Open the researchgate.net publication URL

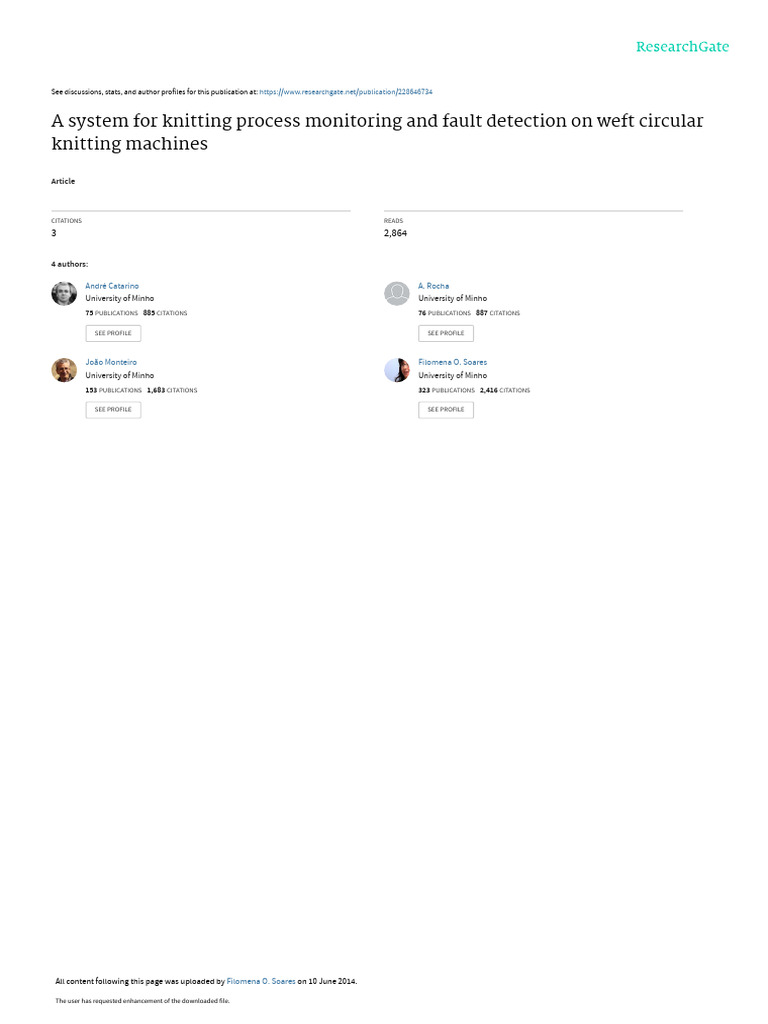(346, 92)
